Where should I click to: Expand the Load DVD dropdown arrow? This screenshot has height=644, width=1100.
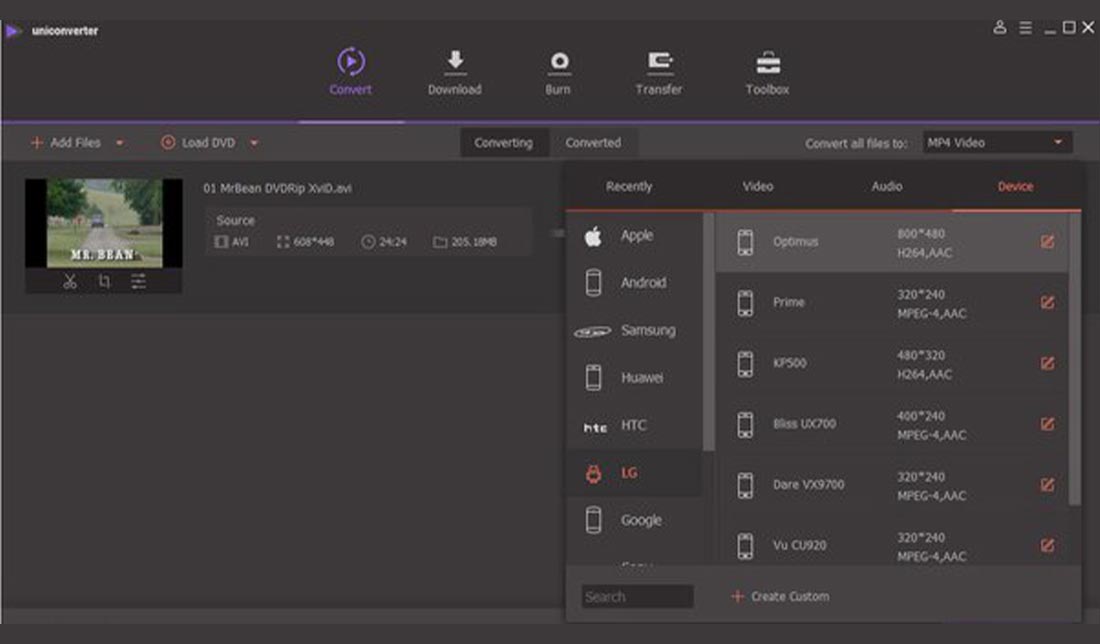[254, 143]
